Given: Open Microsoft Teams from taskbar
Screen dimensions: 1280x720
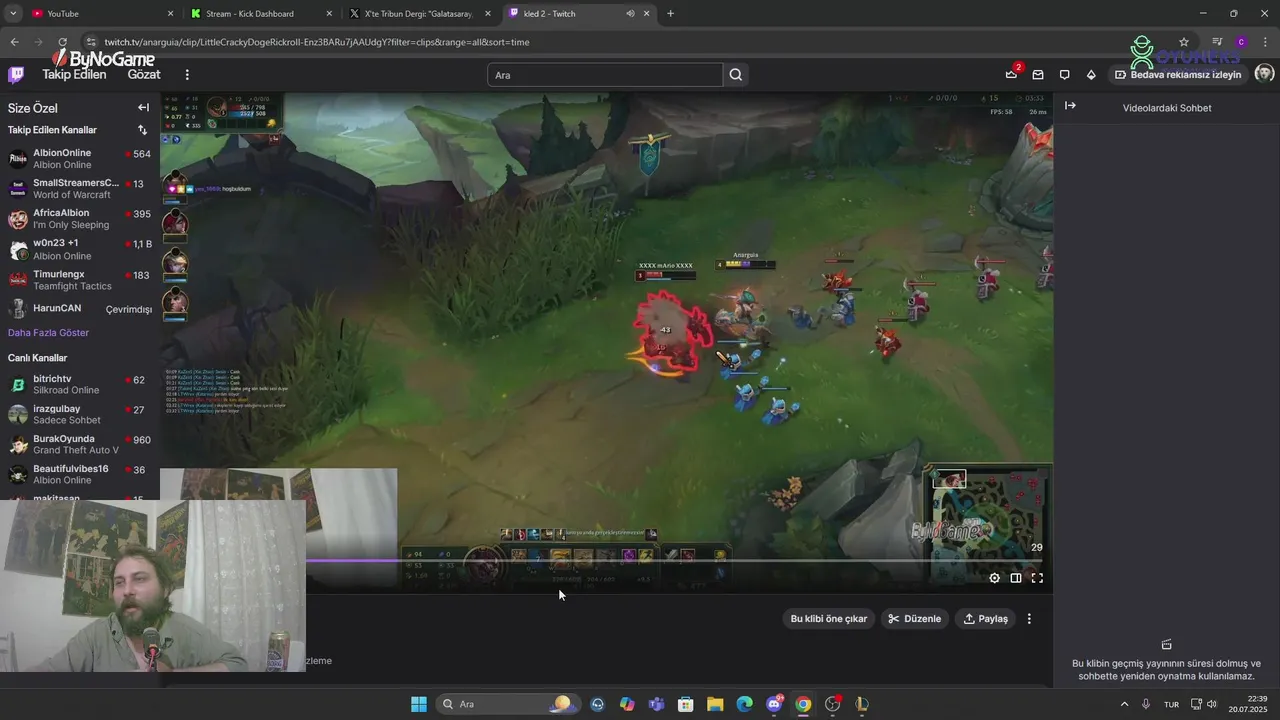Looking at the screenshot, I should tap(656, 704).
